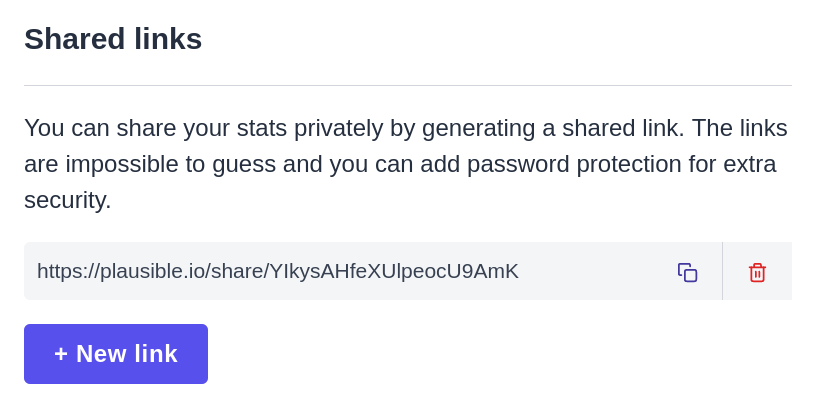Select the delete icon in link row
The height and width of the screenshot is (411, 813).
click(757, 272)
